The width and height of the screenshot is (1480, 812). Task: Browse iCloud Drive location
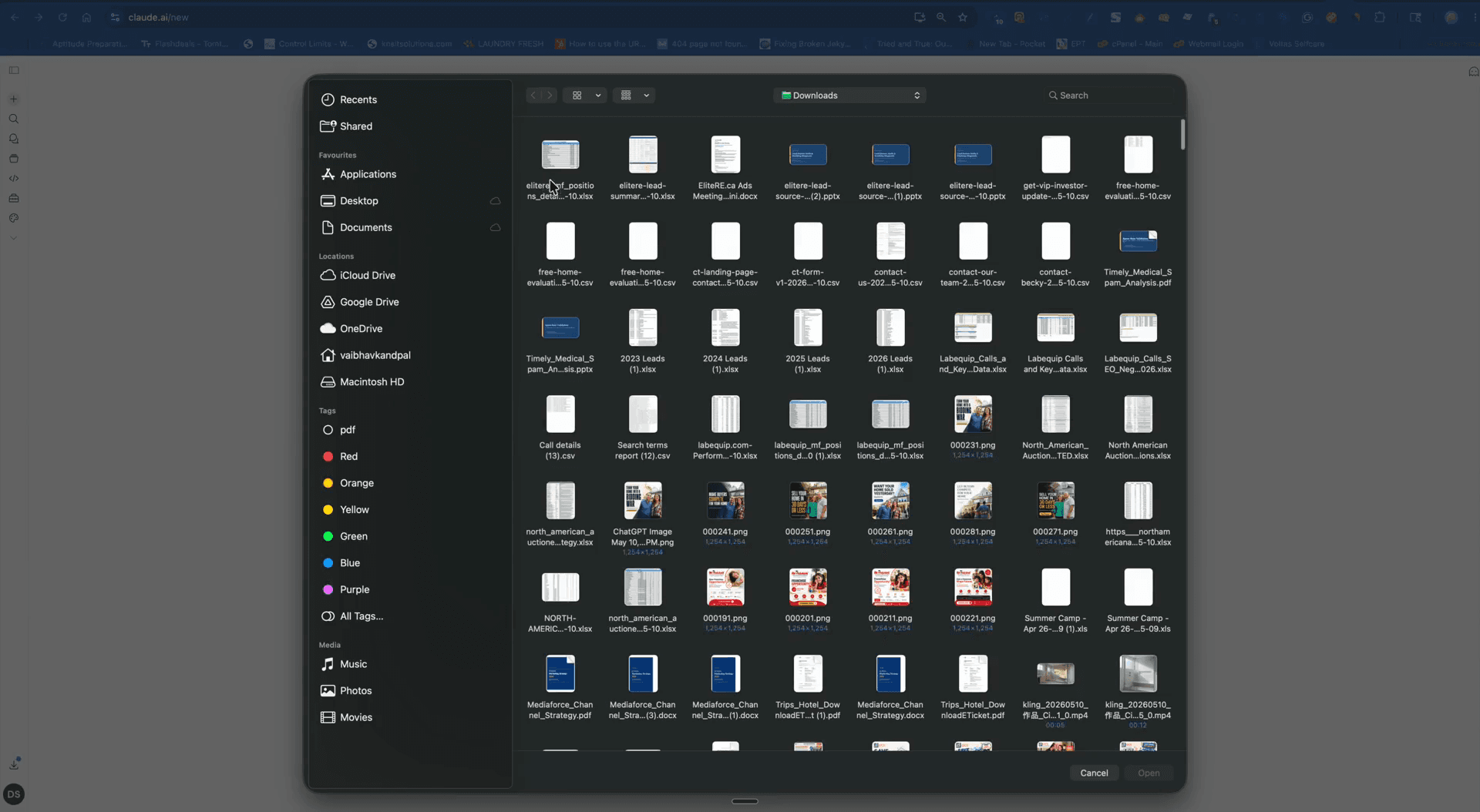coord(358,275)
